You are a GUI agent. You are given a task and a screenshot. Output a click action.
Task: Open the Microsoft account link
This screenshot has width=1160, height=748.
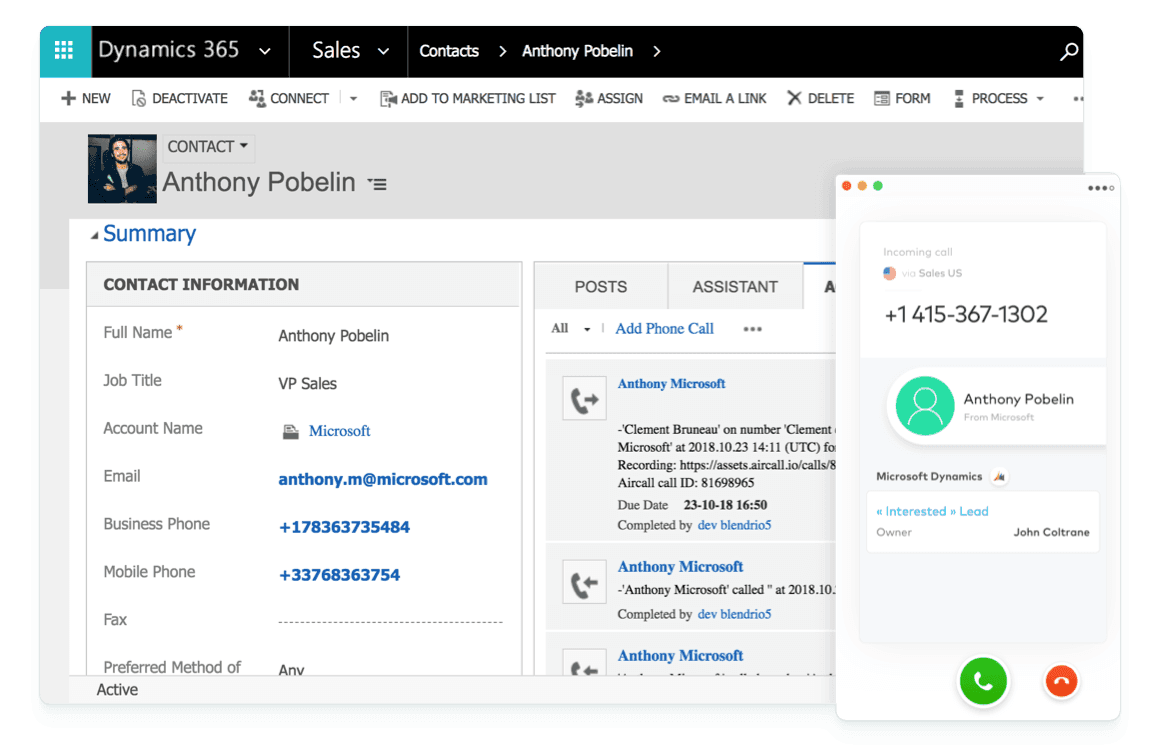pos(339,431)
